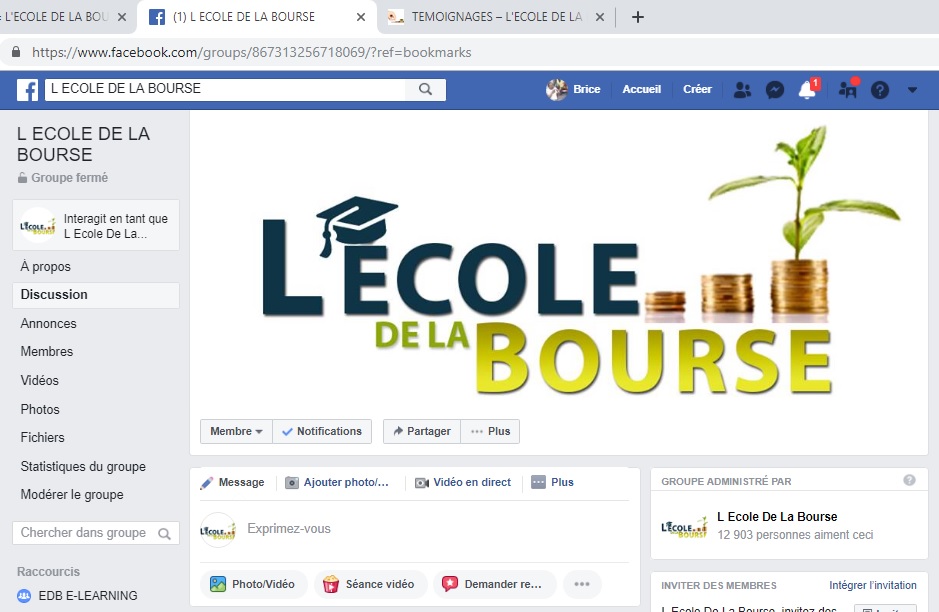Click Intégrer l'invitation link

[x=873, y=586]
